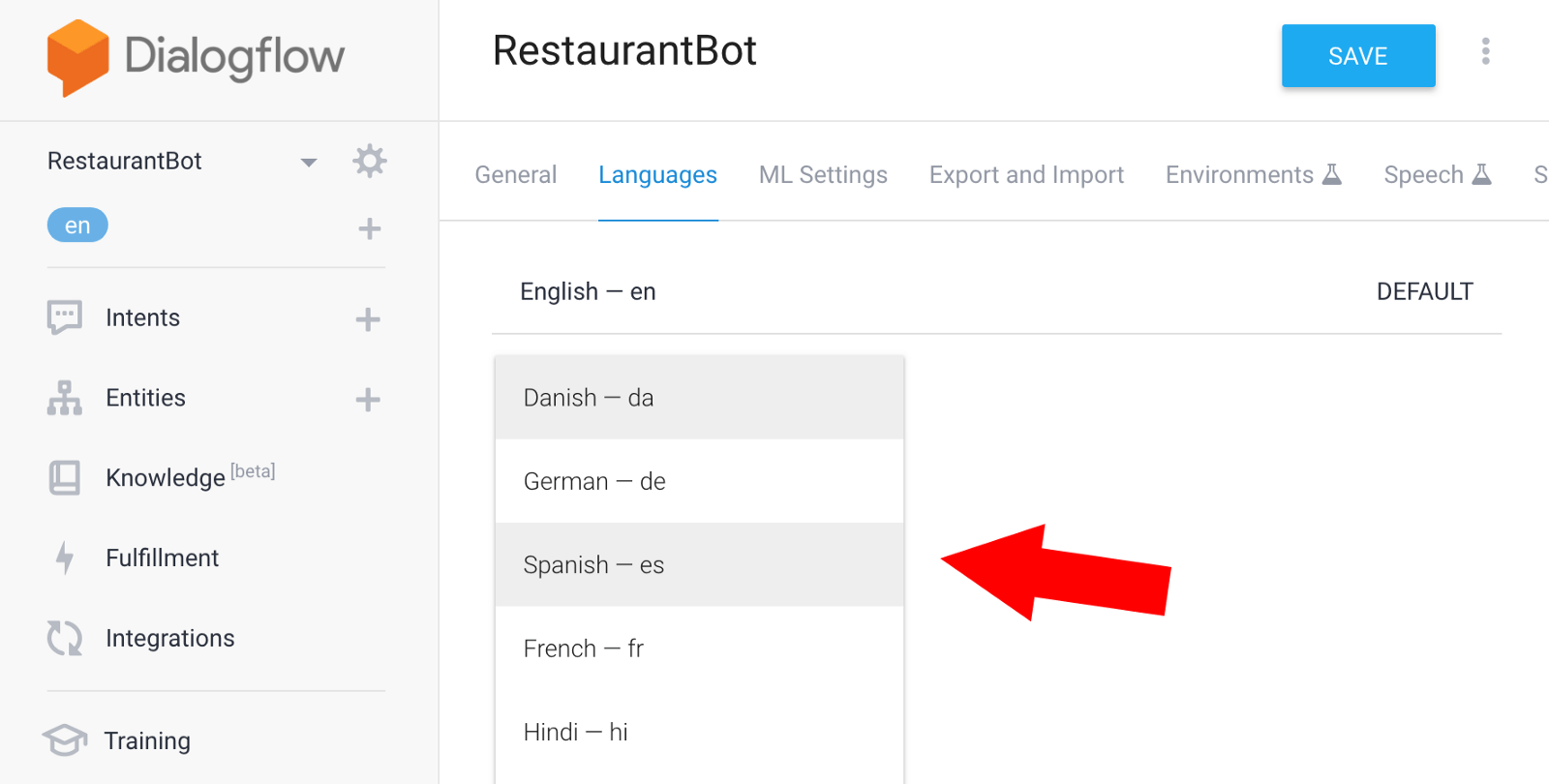
Task: Click the Speech beaker icon
Action: 1481,174
